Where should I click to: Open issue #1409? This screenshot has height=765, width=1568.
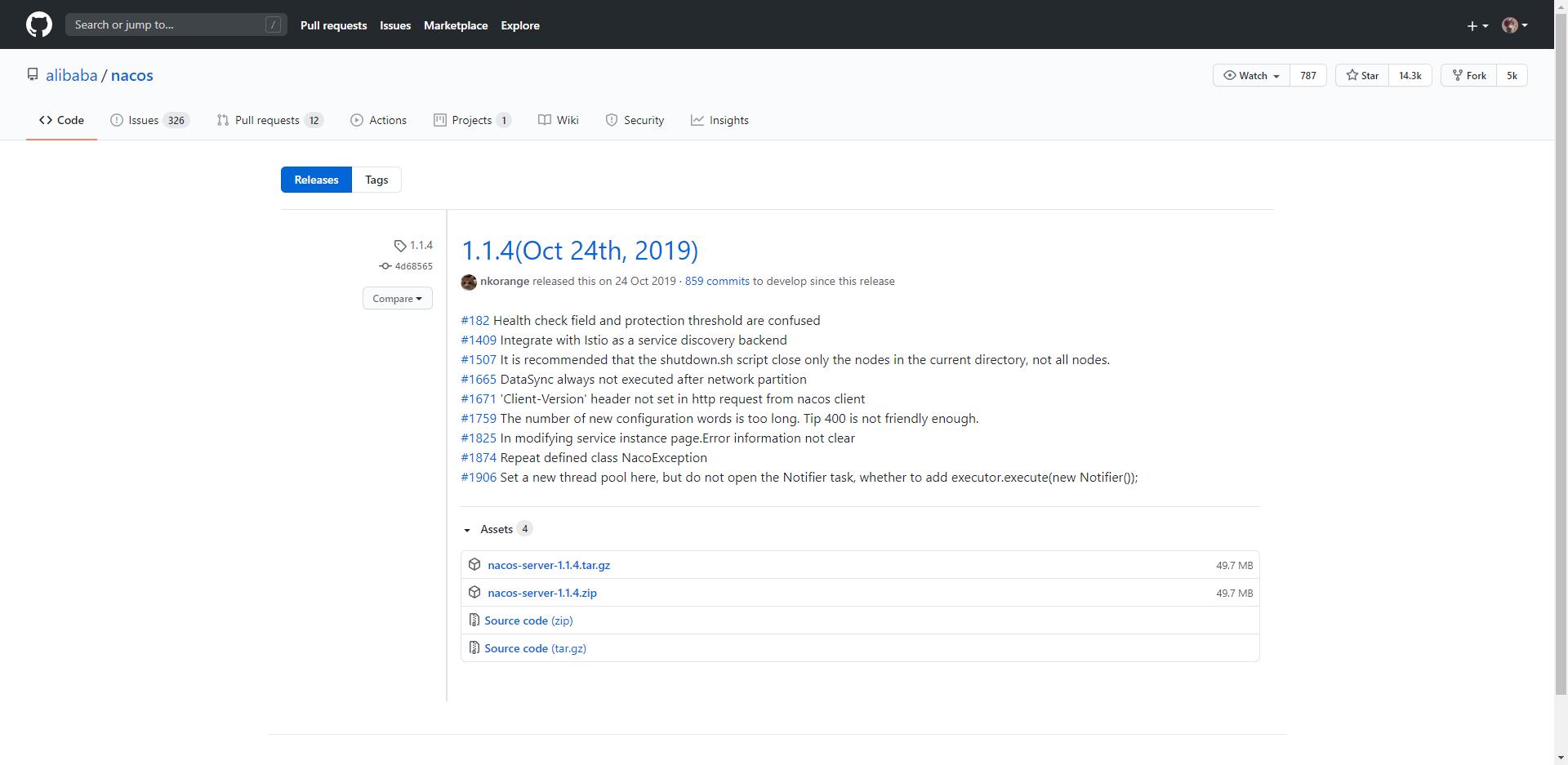point(479,340)
